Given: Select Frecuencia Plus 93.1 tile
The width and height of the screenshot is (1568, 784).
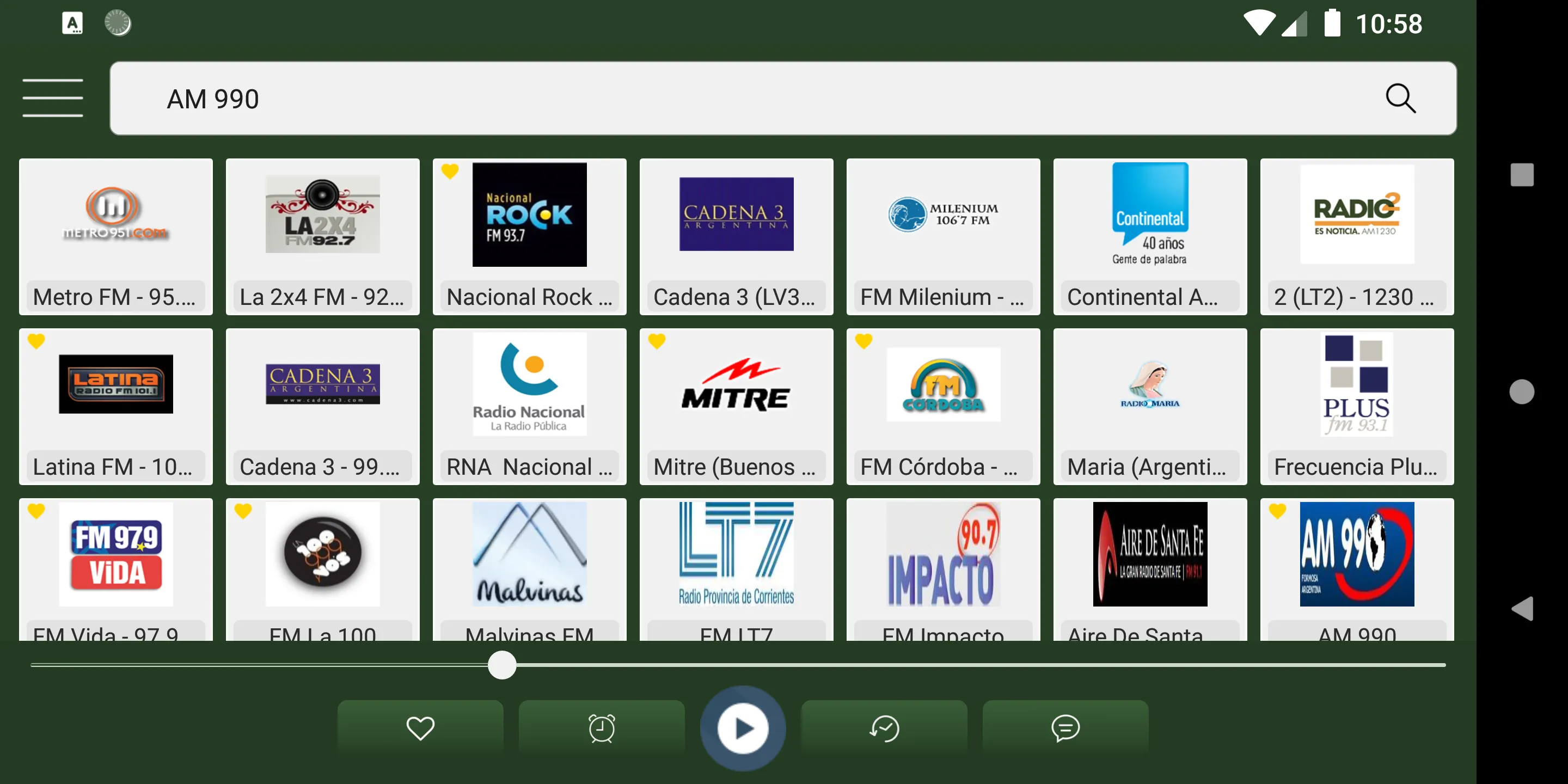Looking at the screenshot, I should click(x=1357, y=407).
